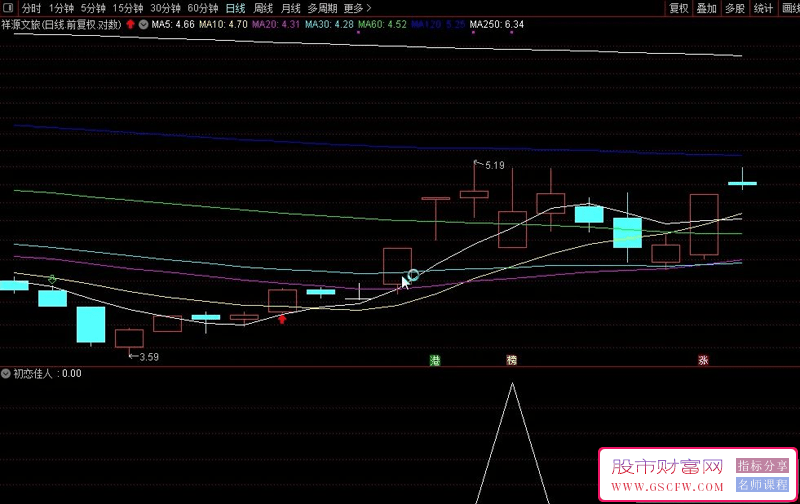
Task: Open the 复权 adjustment button
Action: pyautogui.click(x=679, y=8)
